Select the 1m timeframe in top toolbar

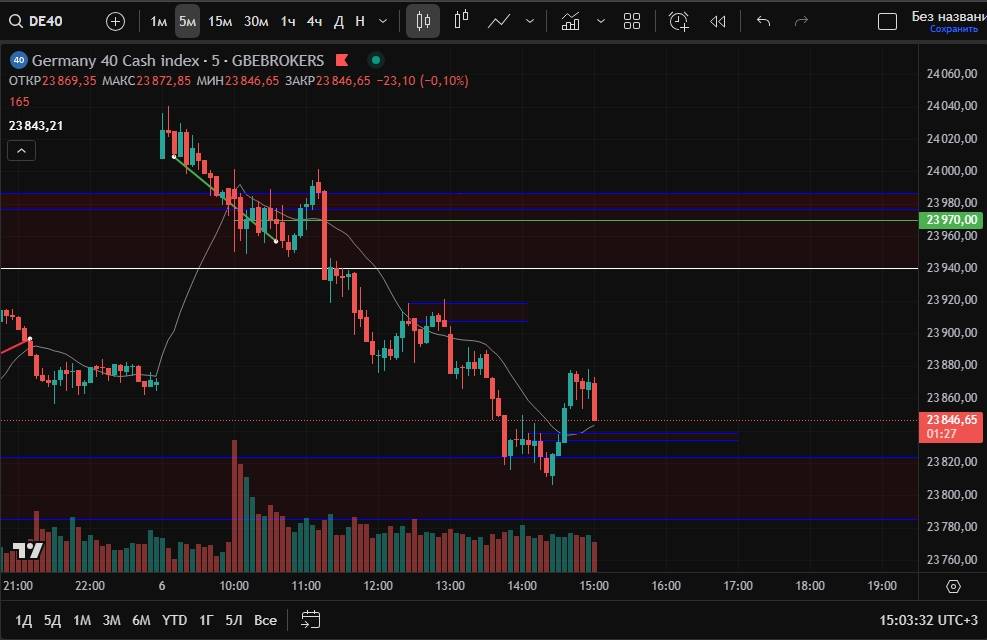pyautogui.click(x=159, y=21)
